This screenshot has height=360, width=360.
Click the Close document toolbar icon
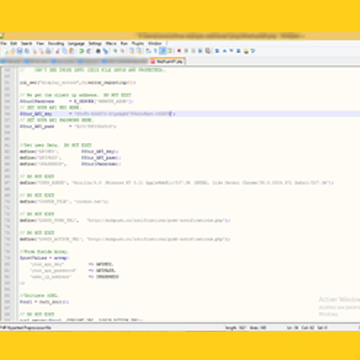[x=35, y=51]
